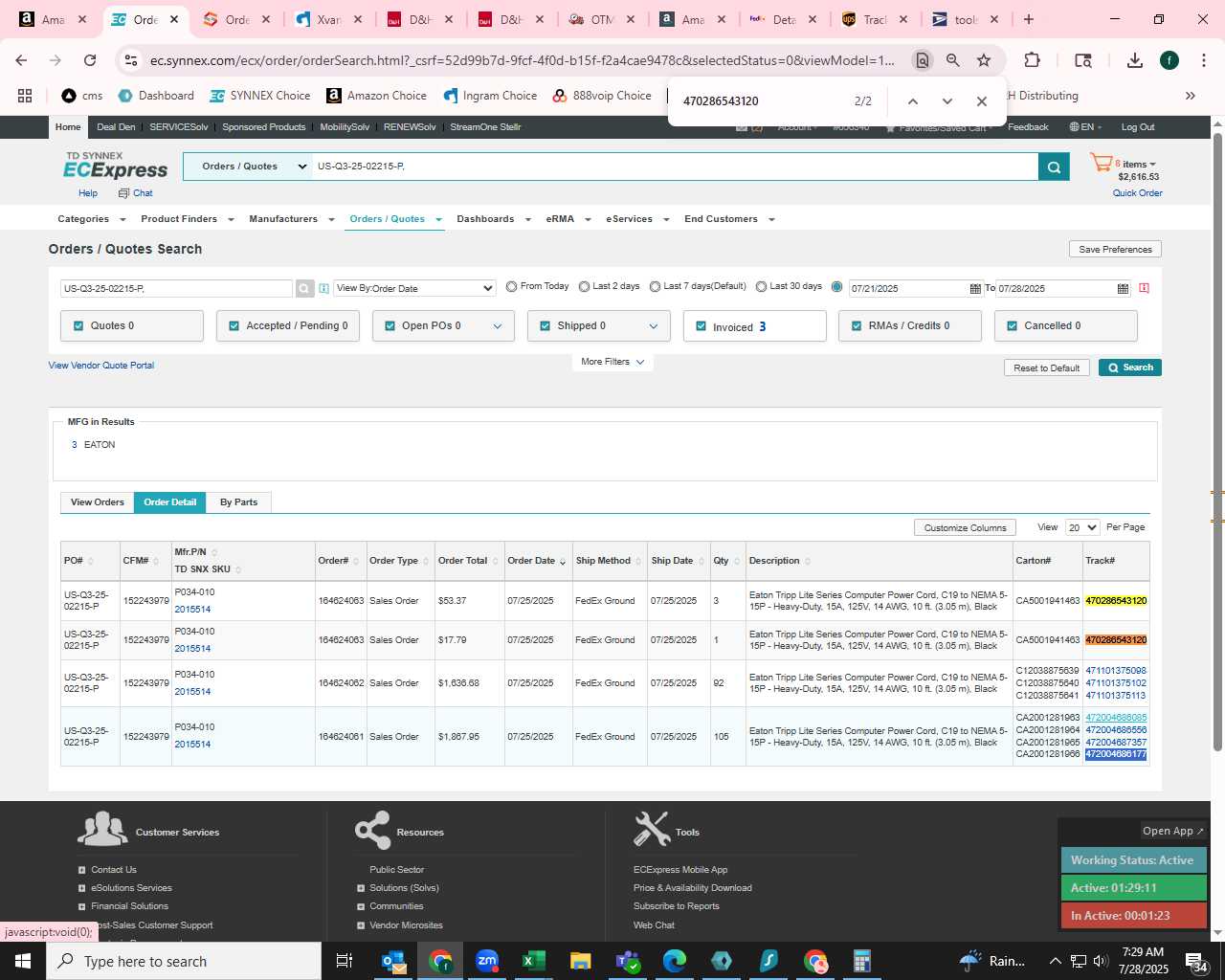Image resolution: width=1225 pixels, height=980 pixels.
Task: Switch to the View Orders tab
Action: (98, 502)
